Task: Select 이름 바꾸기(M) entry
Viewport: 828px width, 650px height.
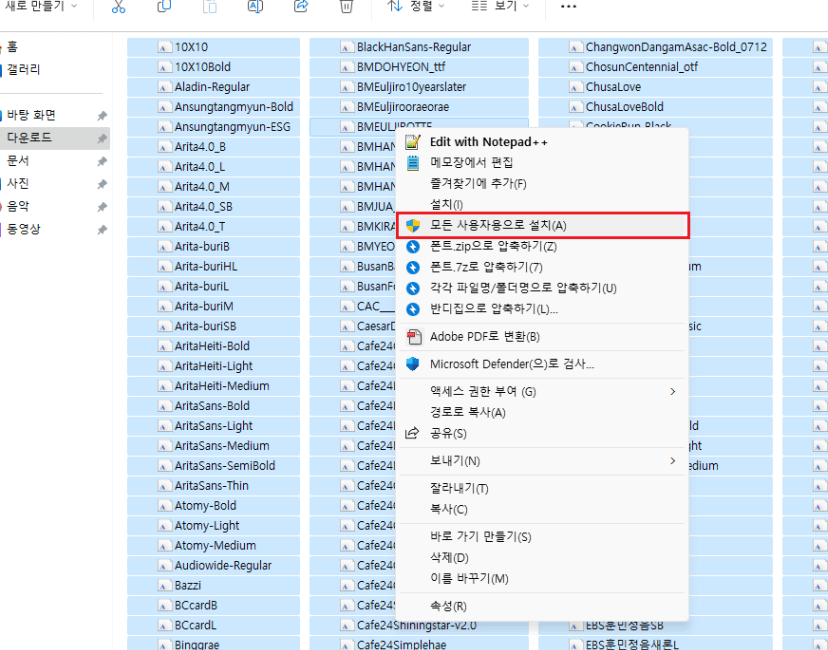Action: 542,579
